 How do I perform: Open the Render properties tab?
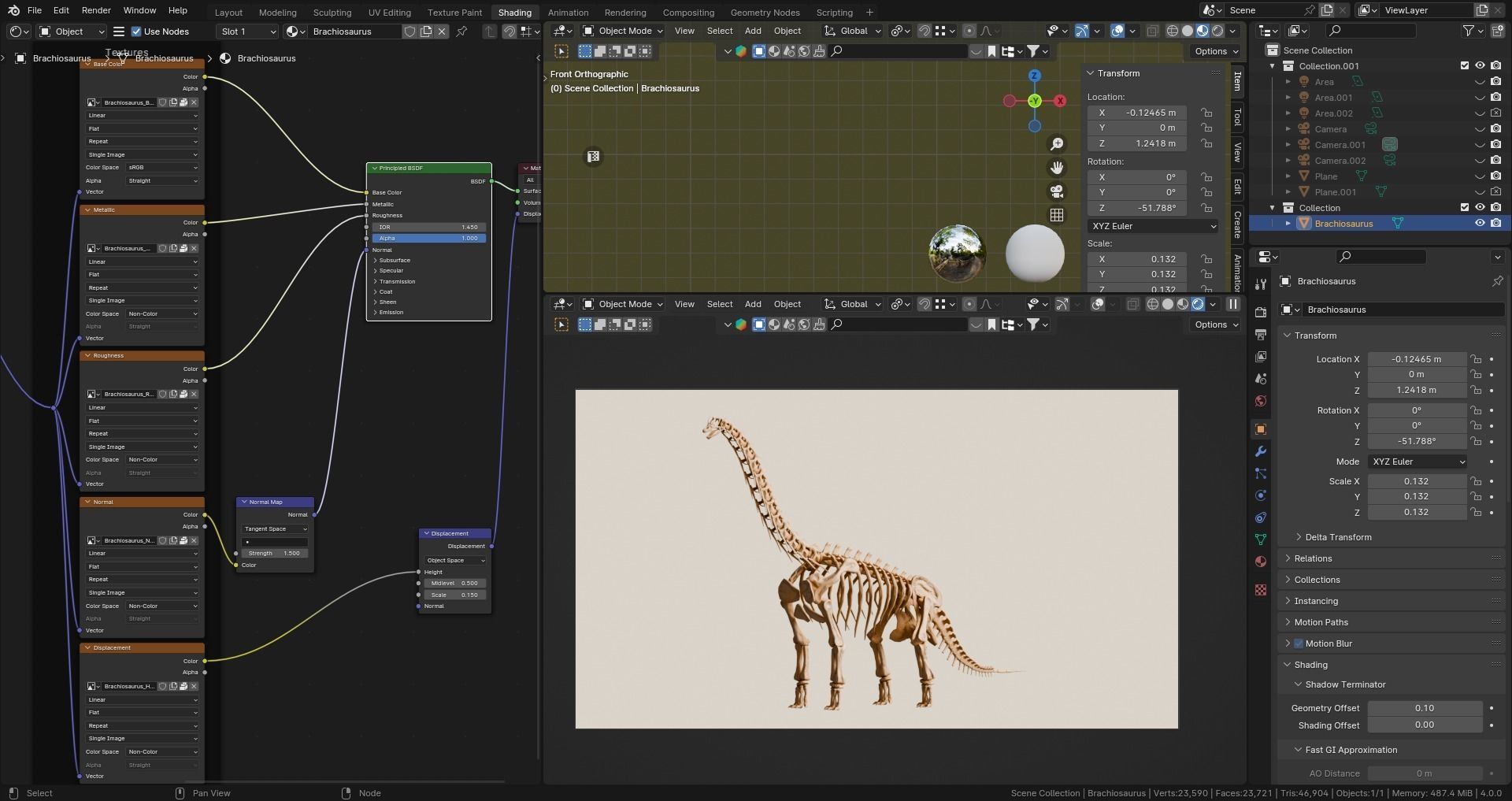pos(1261,313)
